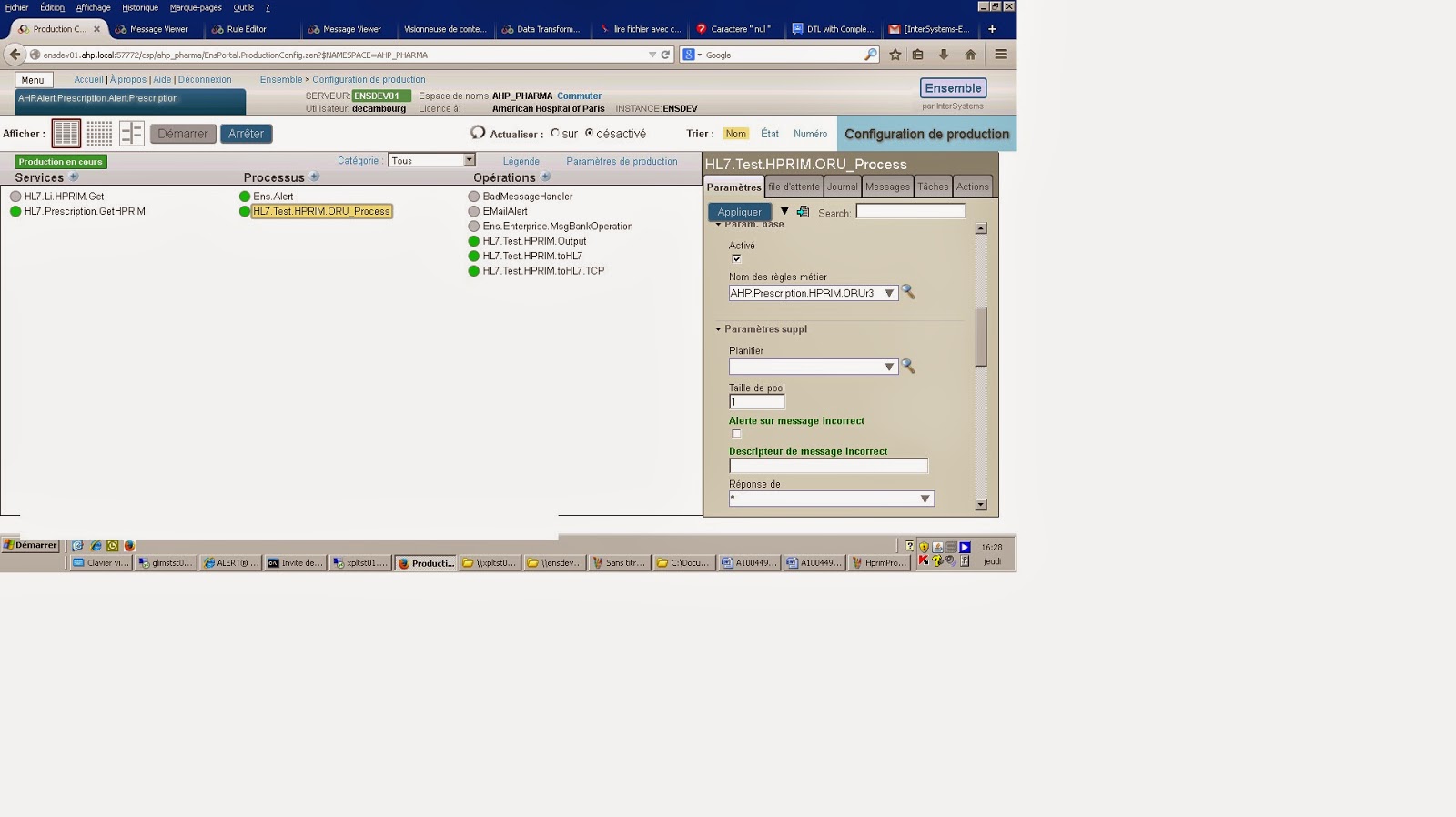Screen dimensions: 1456x817
Task: Open the magnifier next to Planifier field
Action: pos(908,366)
